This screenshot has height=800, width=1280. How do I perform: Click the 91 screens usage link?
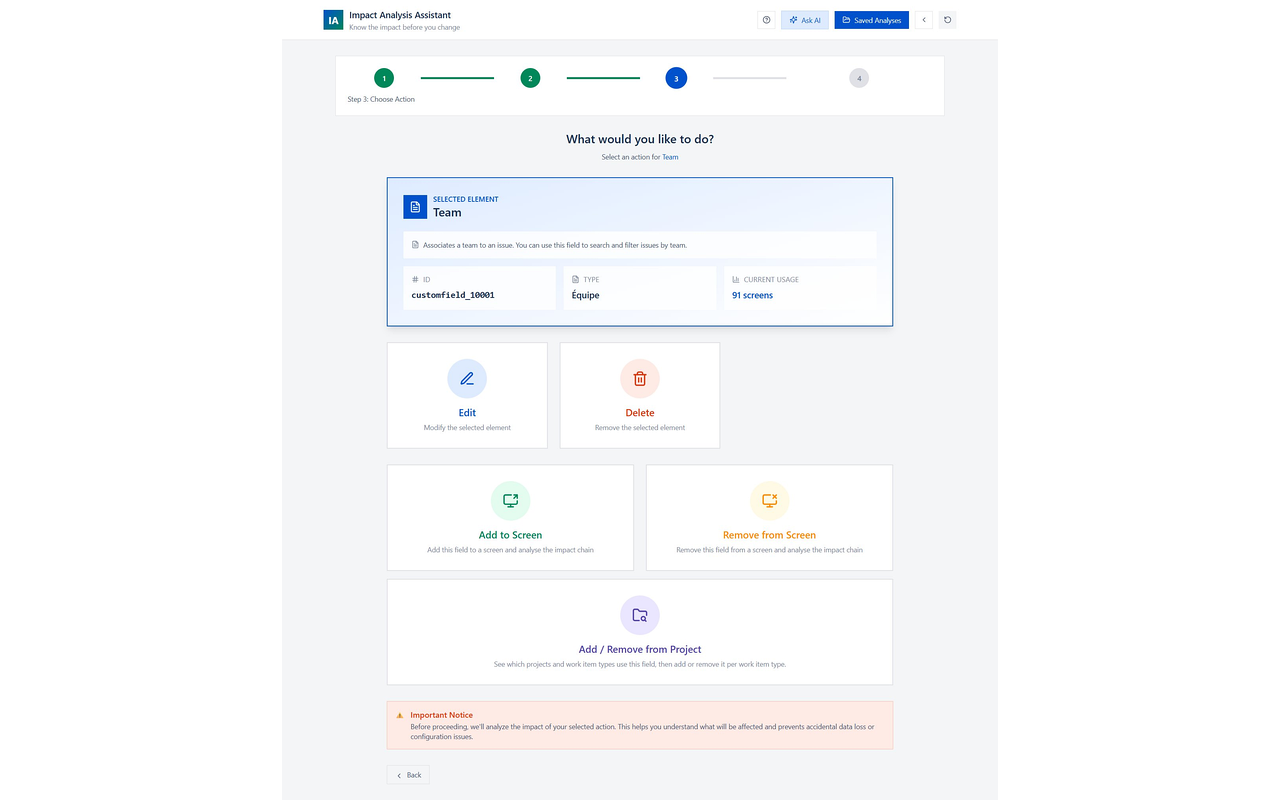click(752, 295)
